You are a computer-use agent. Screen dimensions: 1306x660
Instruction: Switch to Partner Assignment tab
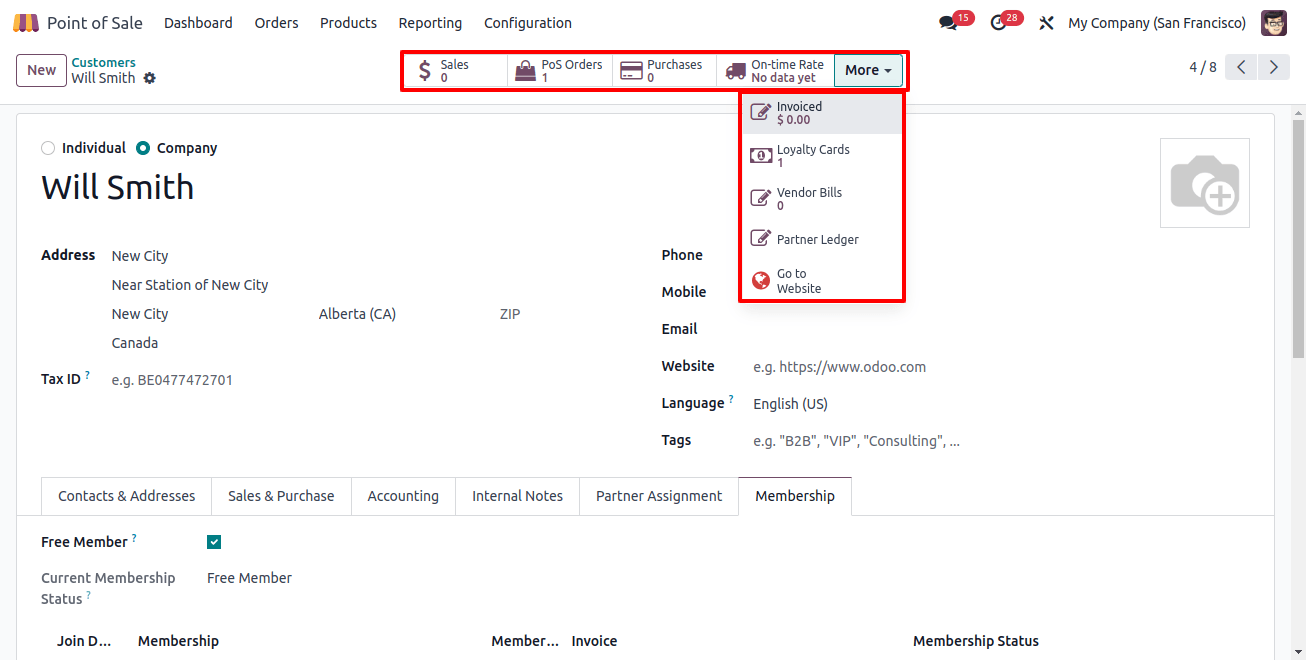pyautogui.click(x=659, y=496)
